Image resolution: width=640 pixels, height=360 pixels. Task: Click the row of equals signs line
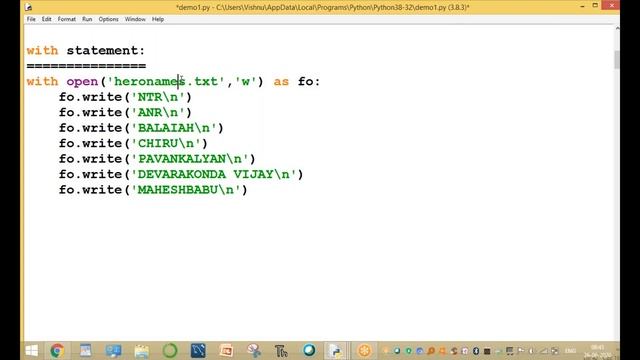[x=86, y=66]
